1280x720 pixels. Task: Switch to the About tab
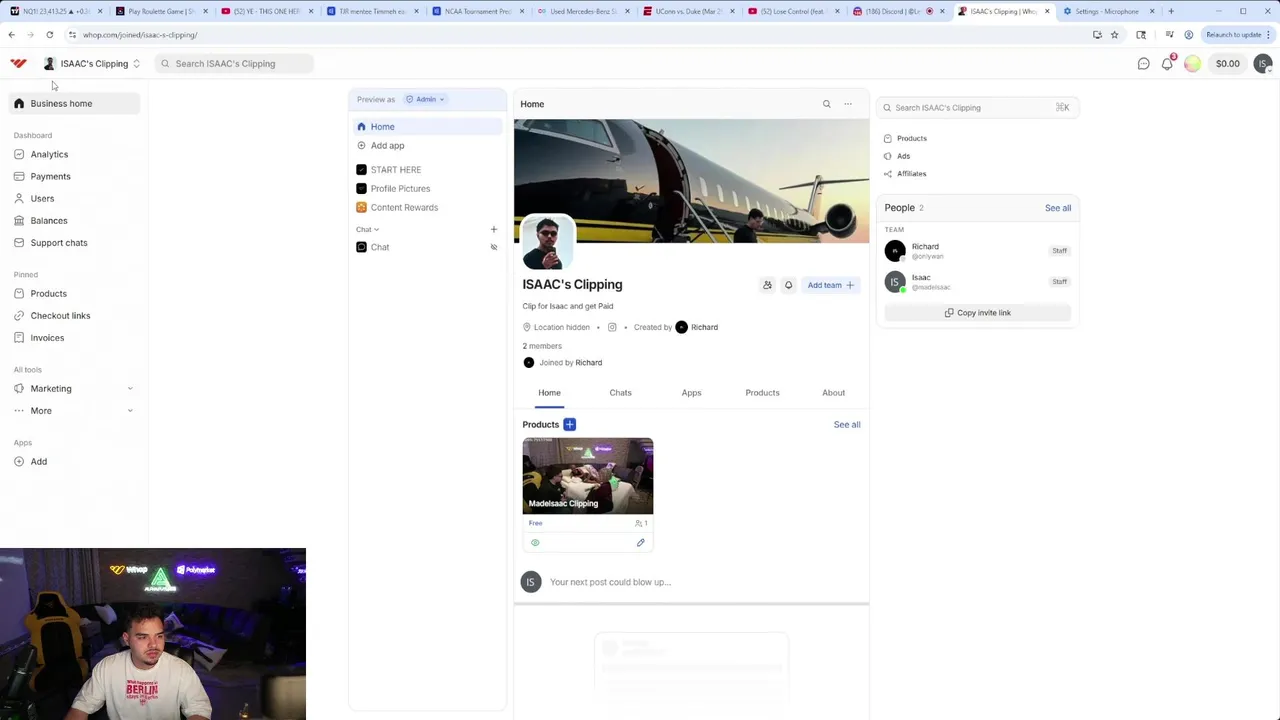(x=833, y=393)
